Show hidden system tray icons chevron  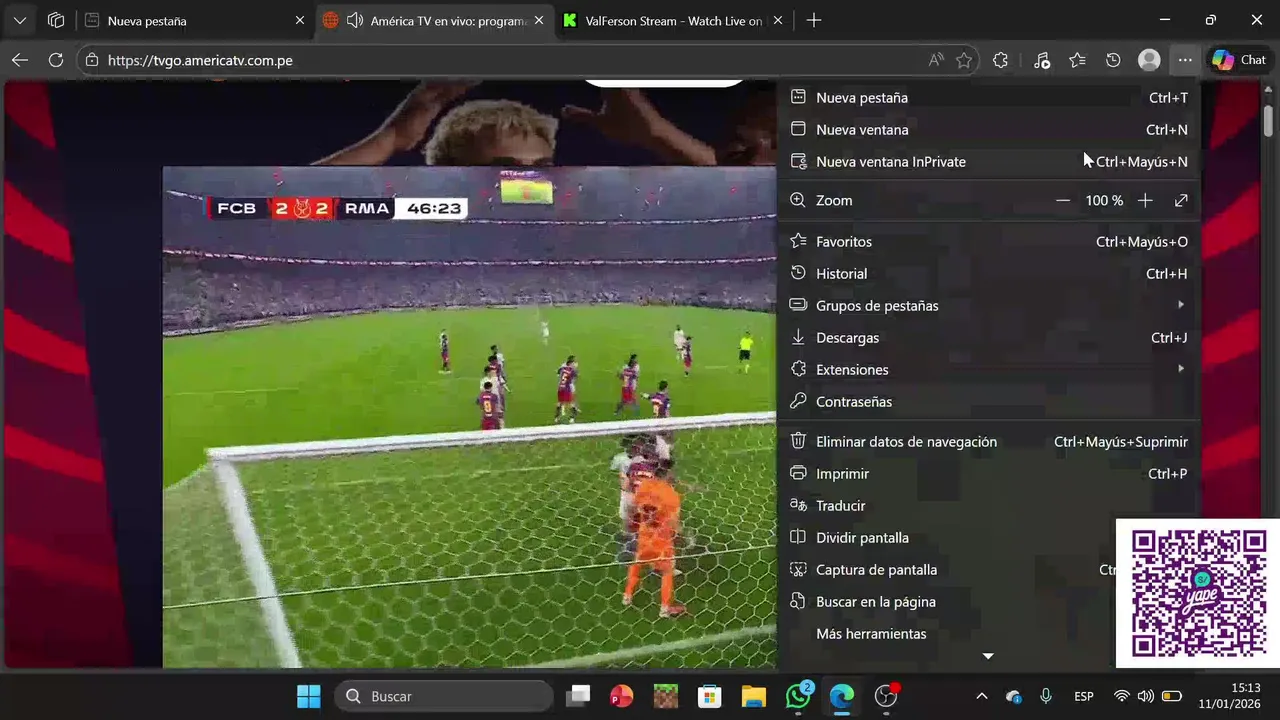click(x=981, y=696)
